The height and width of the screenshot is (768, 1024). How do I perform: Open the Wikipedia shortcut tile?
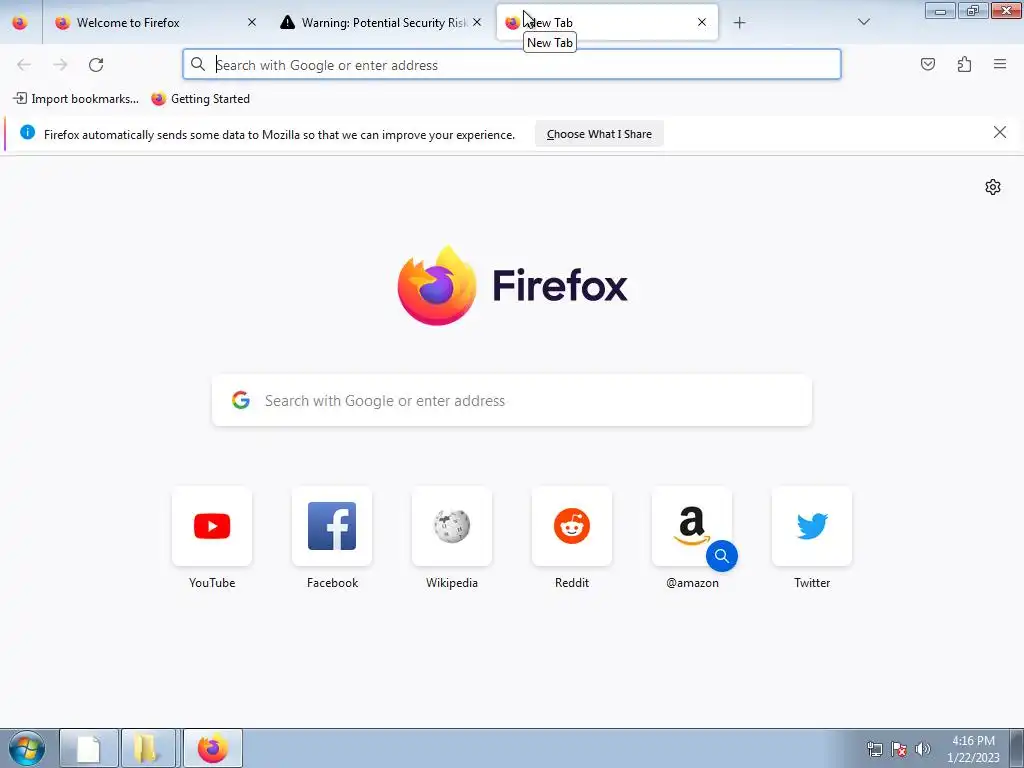452,526
